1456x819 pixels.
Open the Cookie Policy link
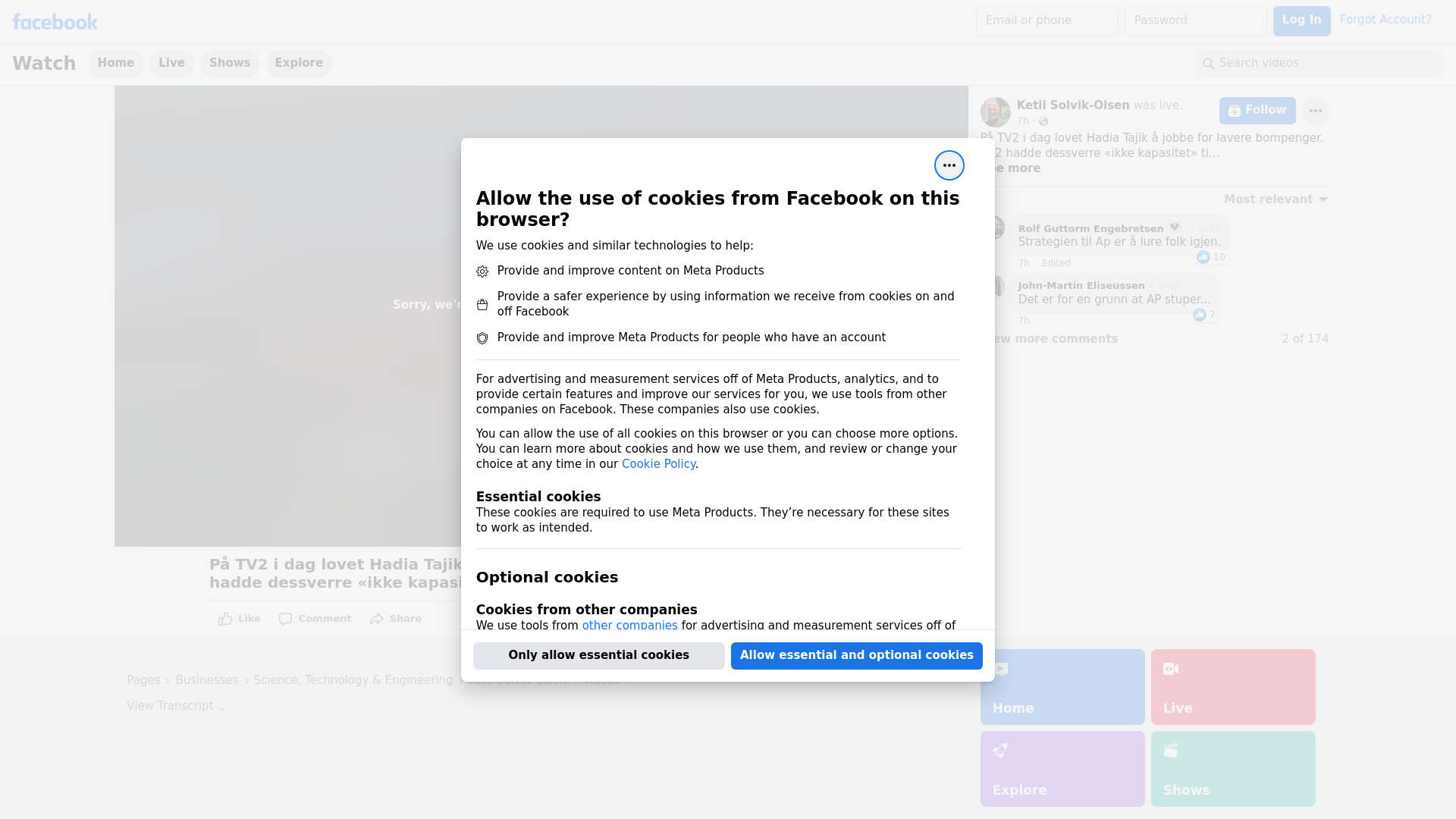coord(658,464)
